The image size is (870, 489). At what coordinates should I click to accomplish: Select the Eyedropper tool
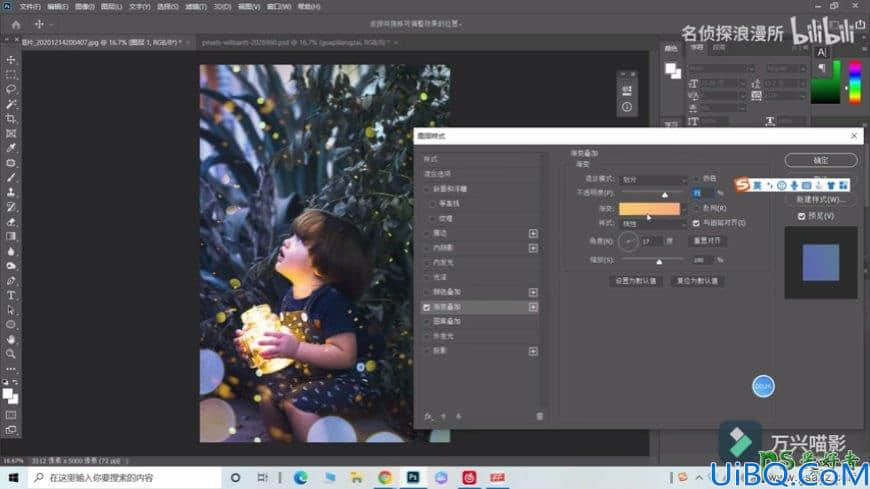coord(11,148)
